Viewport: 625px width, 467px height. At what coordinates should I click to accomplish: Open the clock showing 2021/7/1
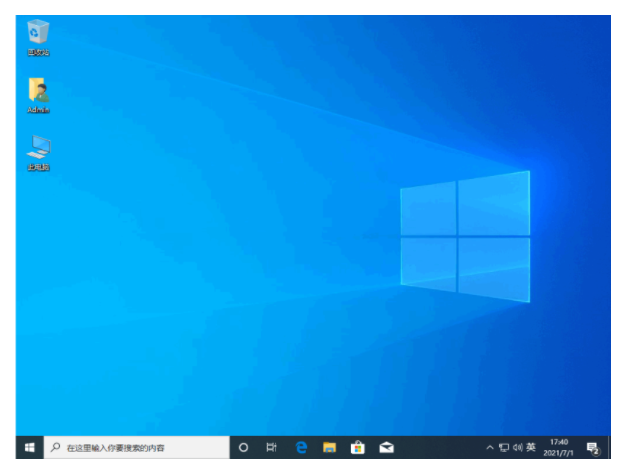point(558,447)
